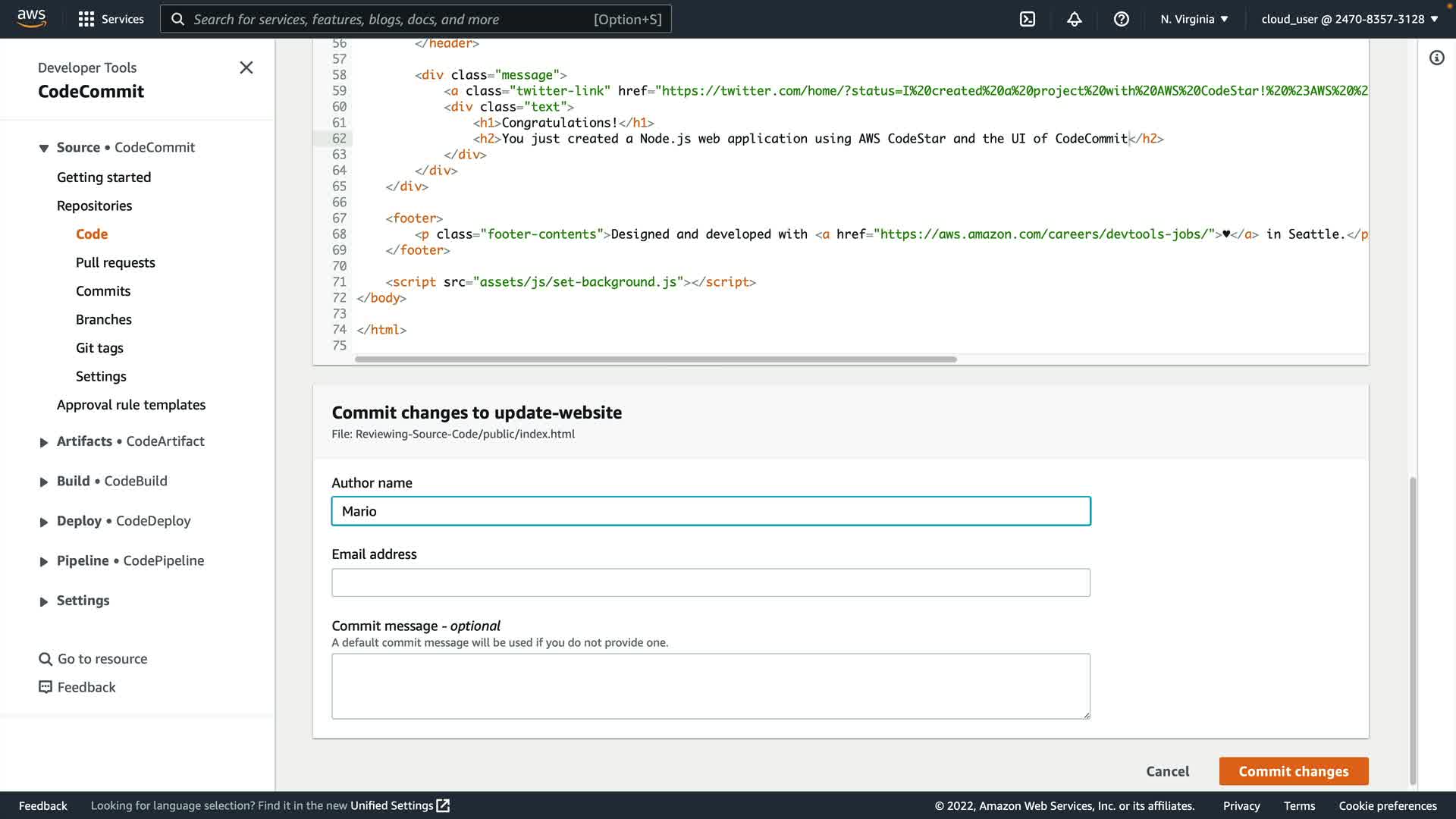Open the help question mark icon
Image resolution: width=1456 pixels, height=819 pixels.
(1121, 19)
